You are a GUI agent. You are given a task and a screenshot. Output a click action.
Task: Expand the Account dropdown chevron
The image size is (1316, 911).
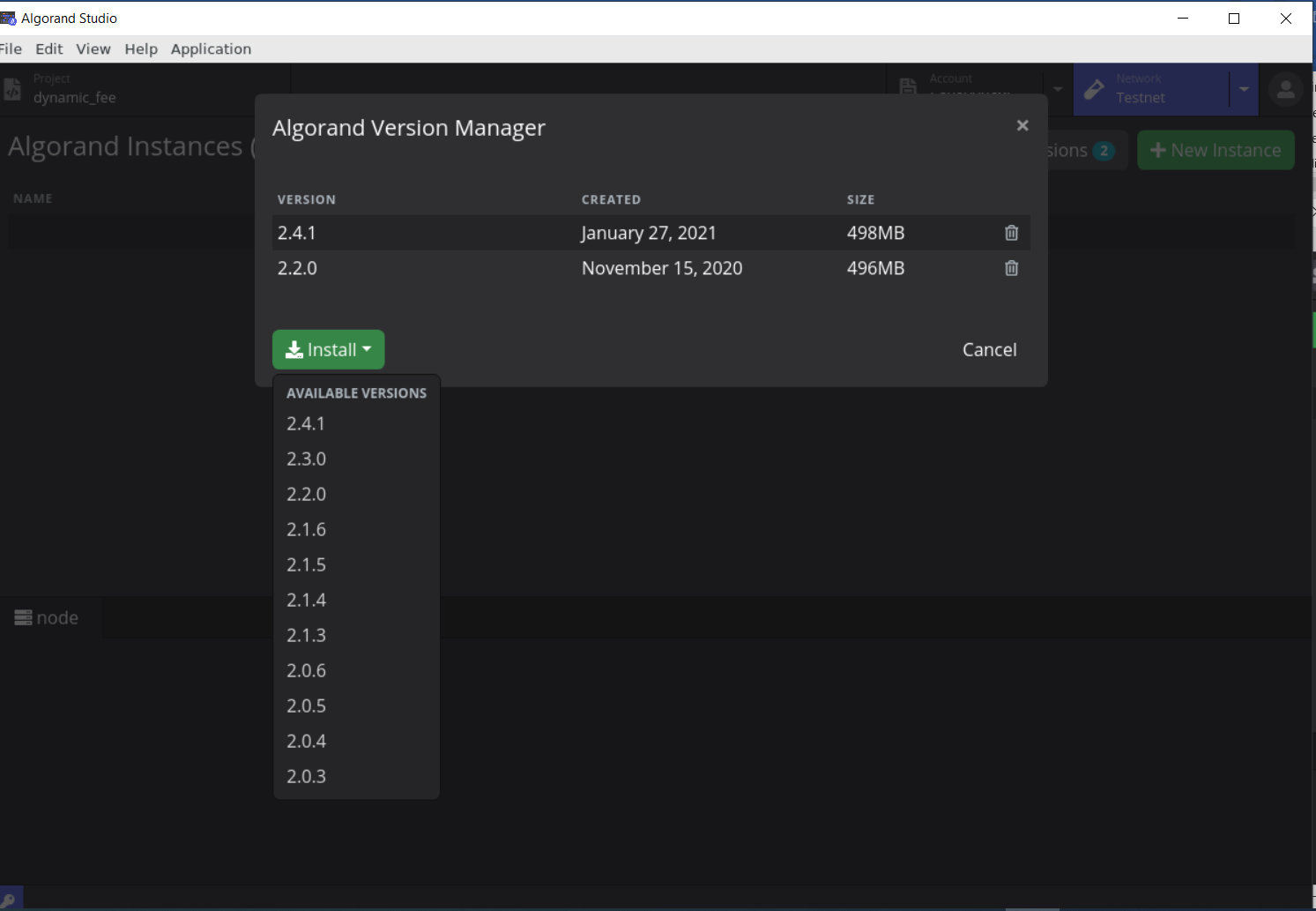[1057, 89]
